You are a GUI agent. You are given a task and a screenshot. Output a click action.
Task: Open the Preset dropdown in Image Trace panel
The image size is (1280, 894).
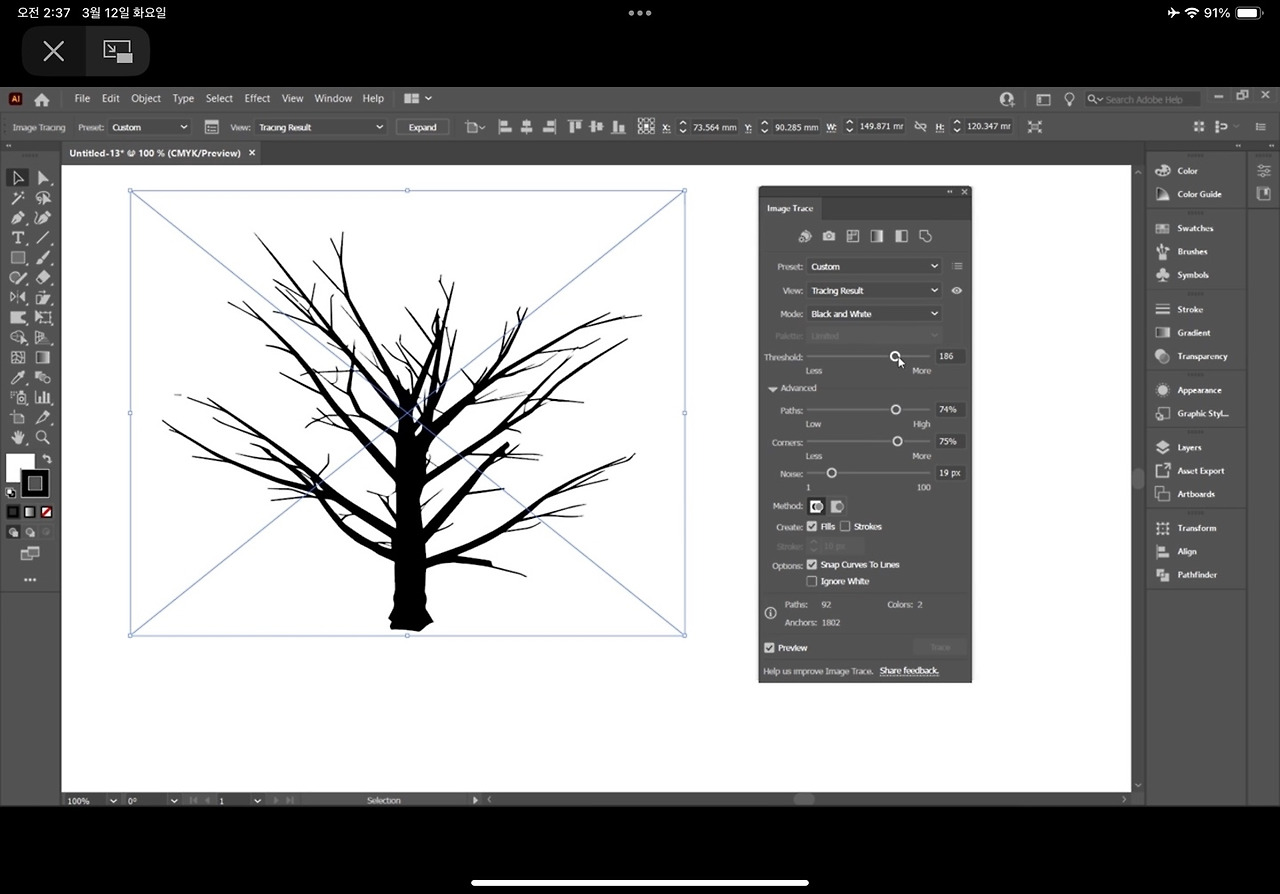(x=874, y=267)
